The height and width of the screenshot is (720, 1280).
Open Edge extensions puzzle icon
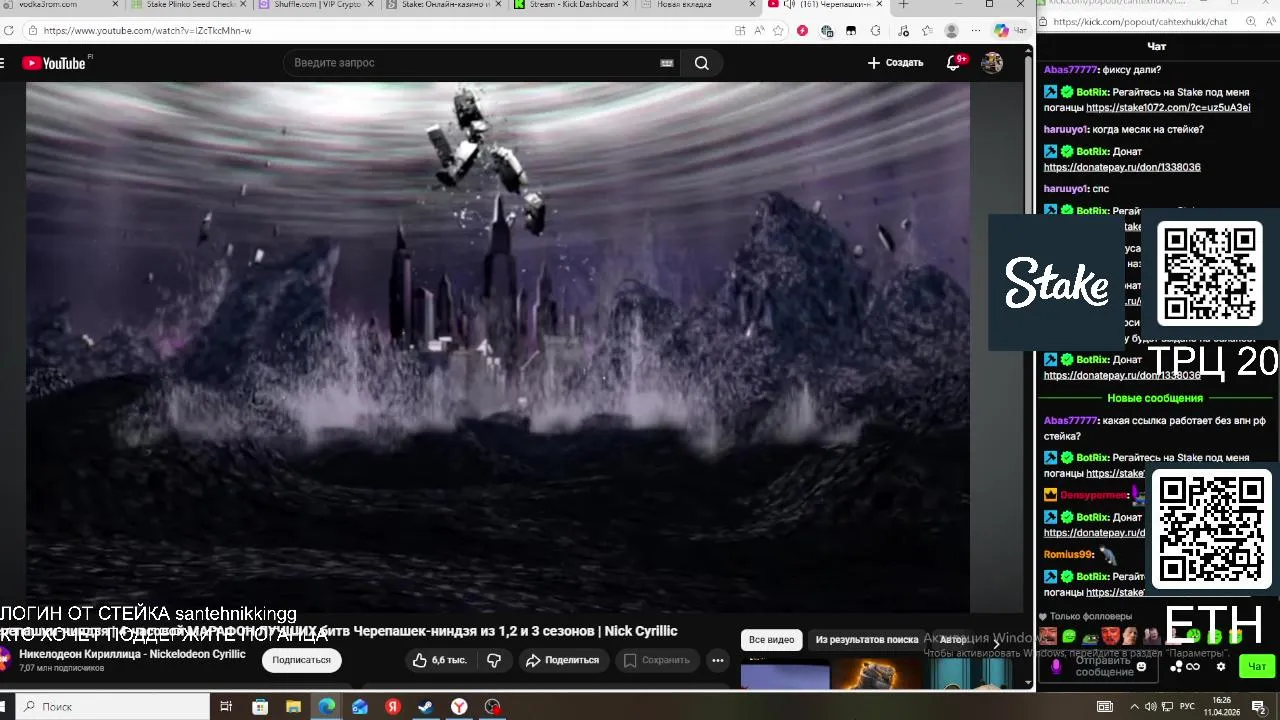click(876, 31)
